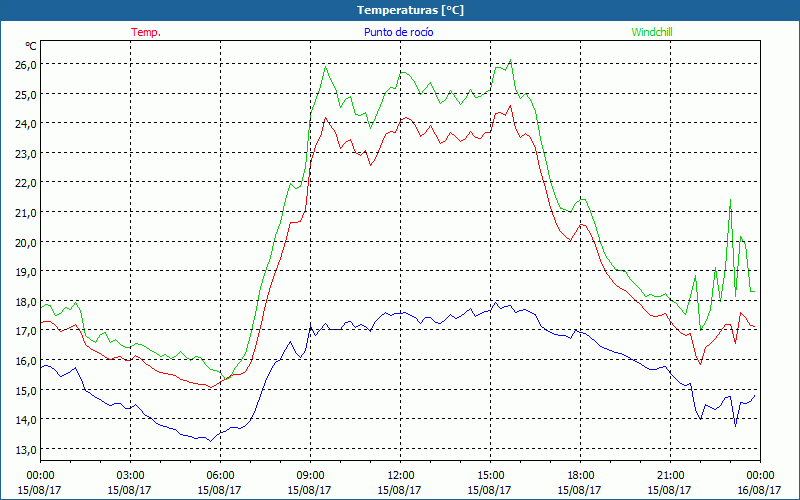This screenshot has width=800, height=500.
Task: Select the green 'Windchill' legend label
Action: pos(652,32)
